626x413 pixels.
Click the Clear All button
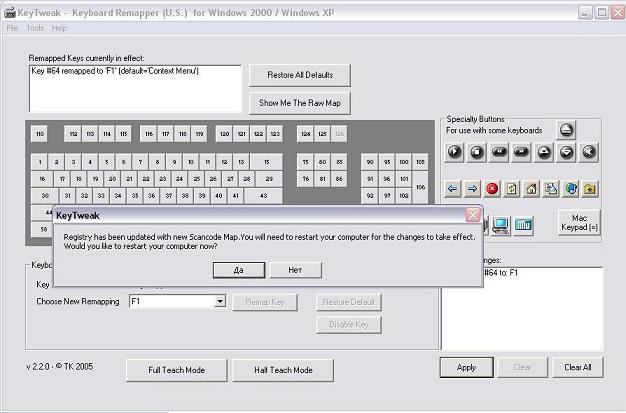(577, 367)
